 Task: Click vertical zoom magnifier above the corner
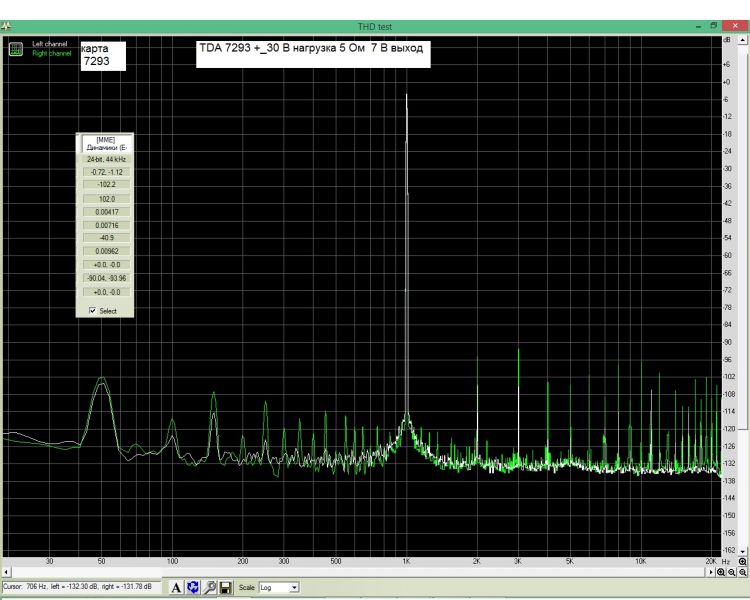click(x=743, y=561)
